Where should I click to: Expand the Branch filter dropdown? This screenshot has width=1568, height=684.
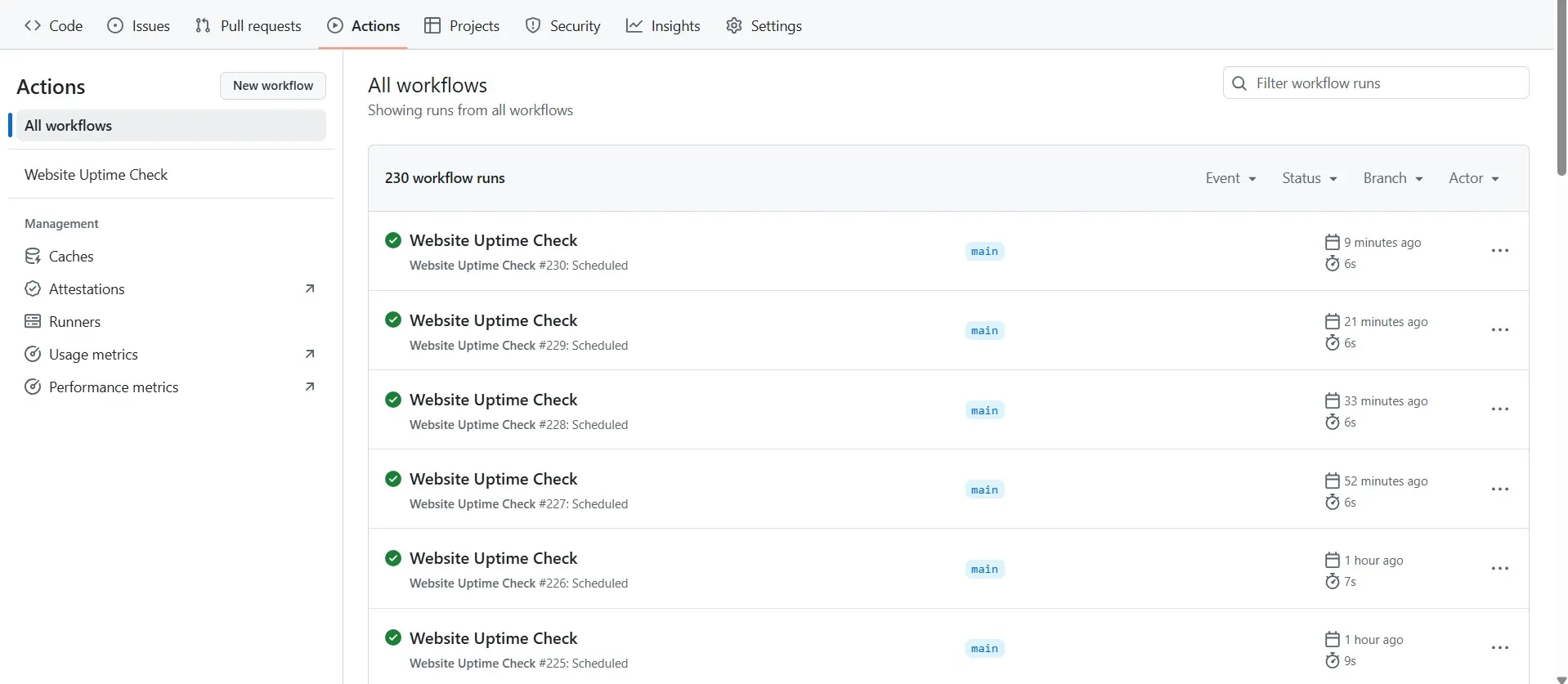coord(1393,178)
